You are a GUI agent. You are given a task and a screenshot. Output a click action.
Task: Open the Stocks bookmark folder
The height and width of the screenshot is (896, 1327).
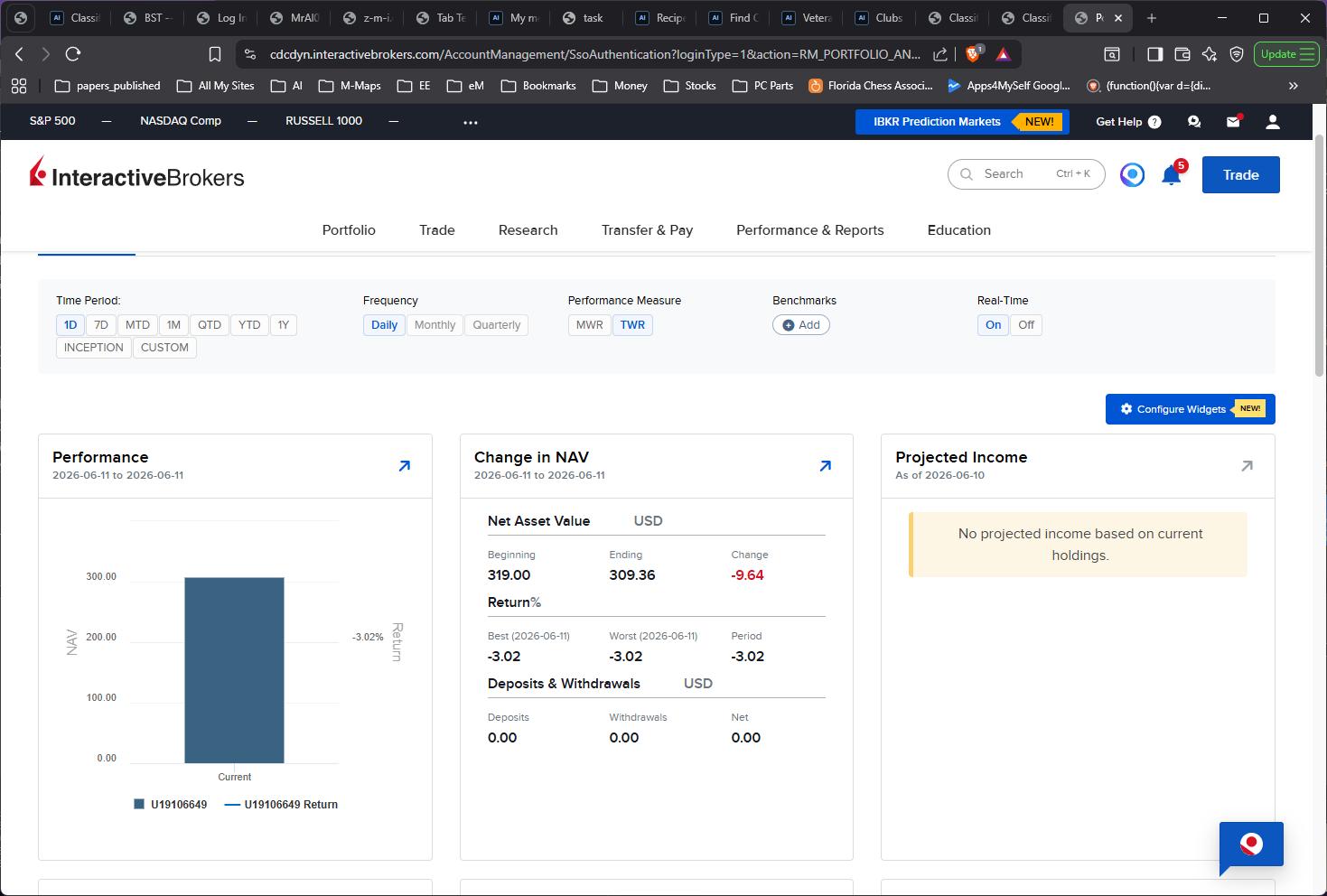point(689,86)
